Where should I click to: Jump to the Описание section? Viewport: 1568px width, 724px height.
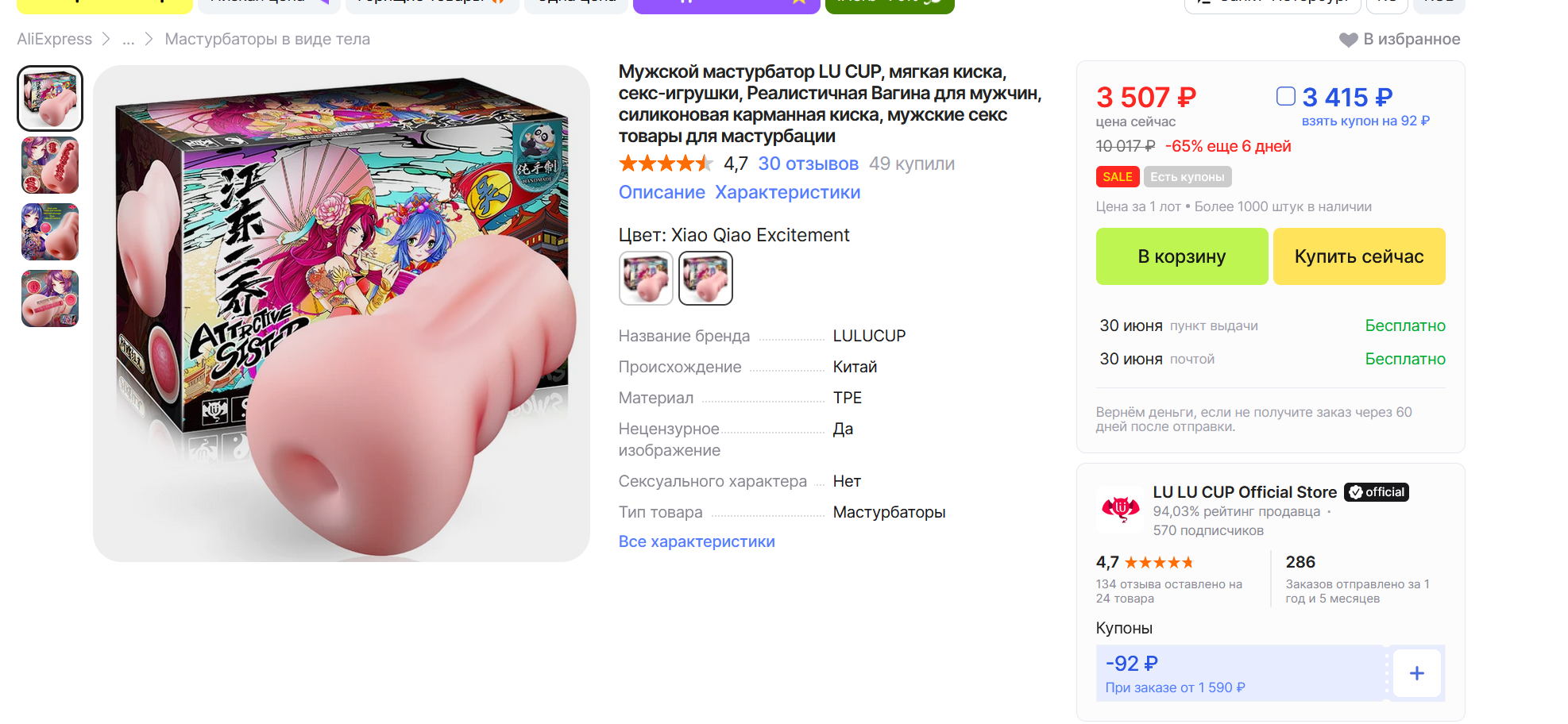click(x=662, y=193)
